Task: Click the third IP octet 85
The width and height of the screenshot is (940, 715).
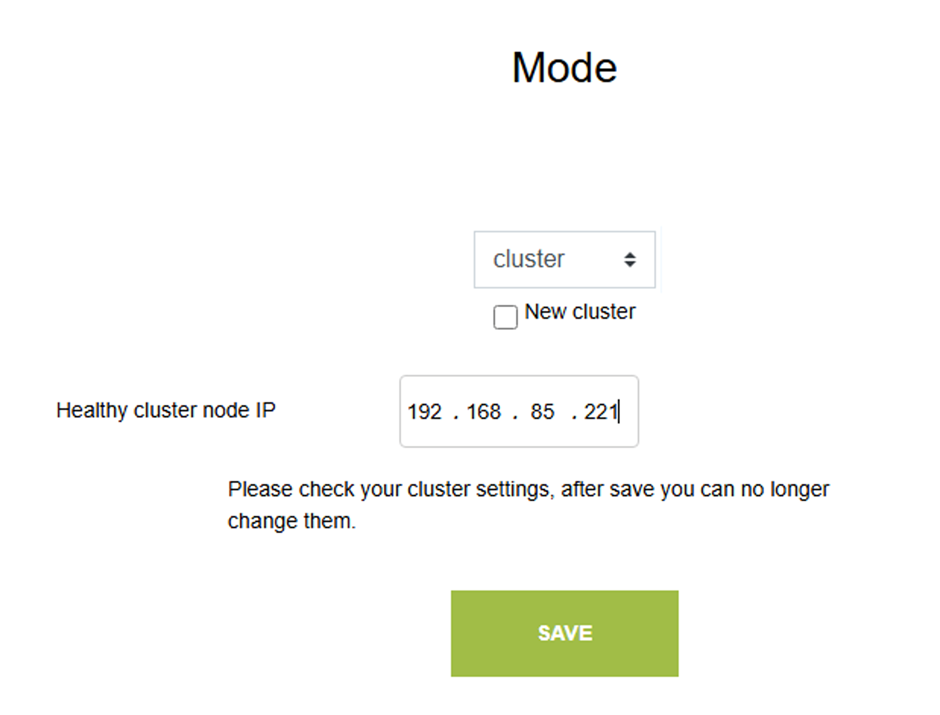Action: click(x=543, y=412)
